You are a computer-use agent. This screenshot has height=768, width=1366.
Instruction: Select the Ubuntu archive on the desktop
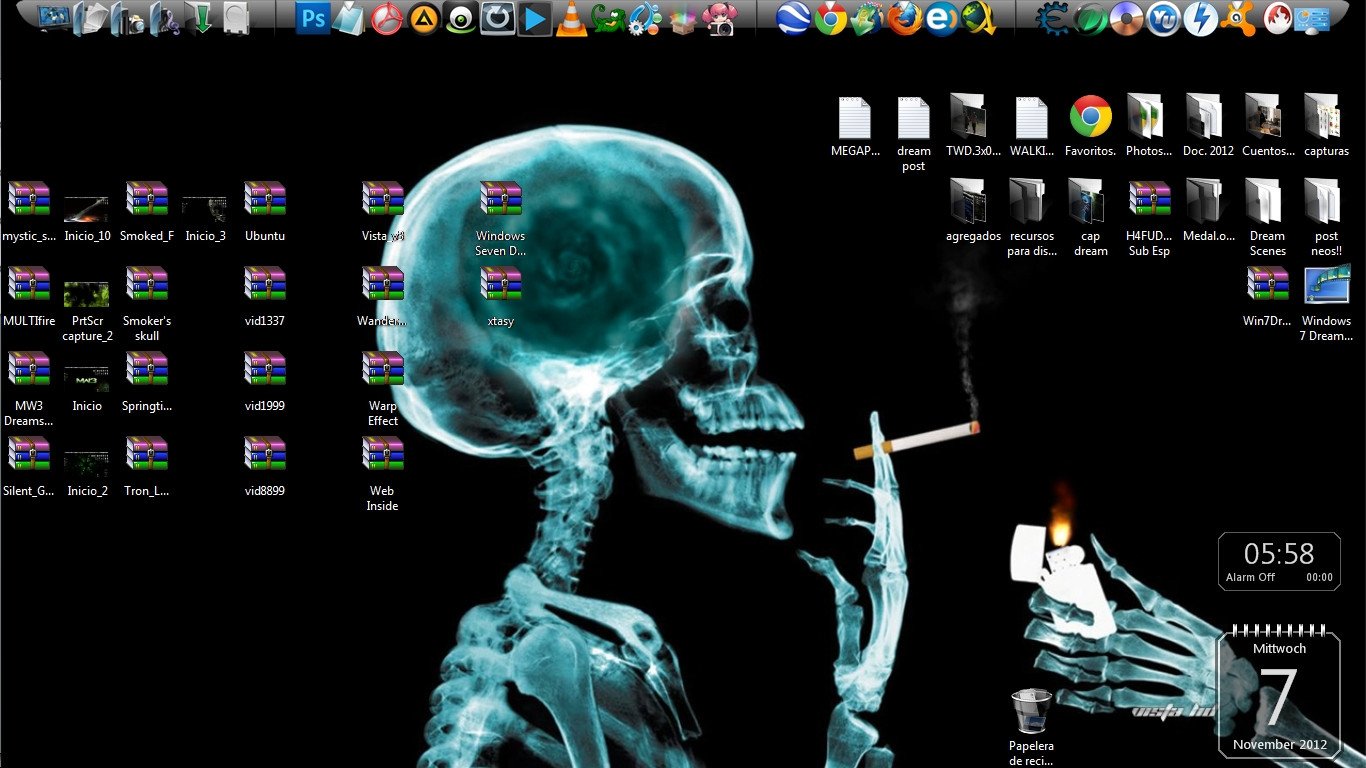pyautogui.click(x=265, y=211)
